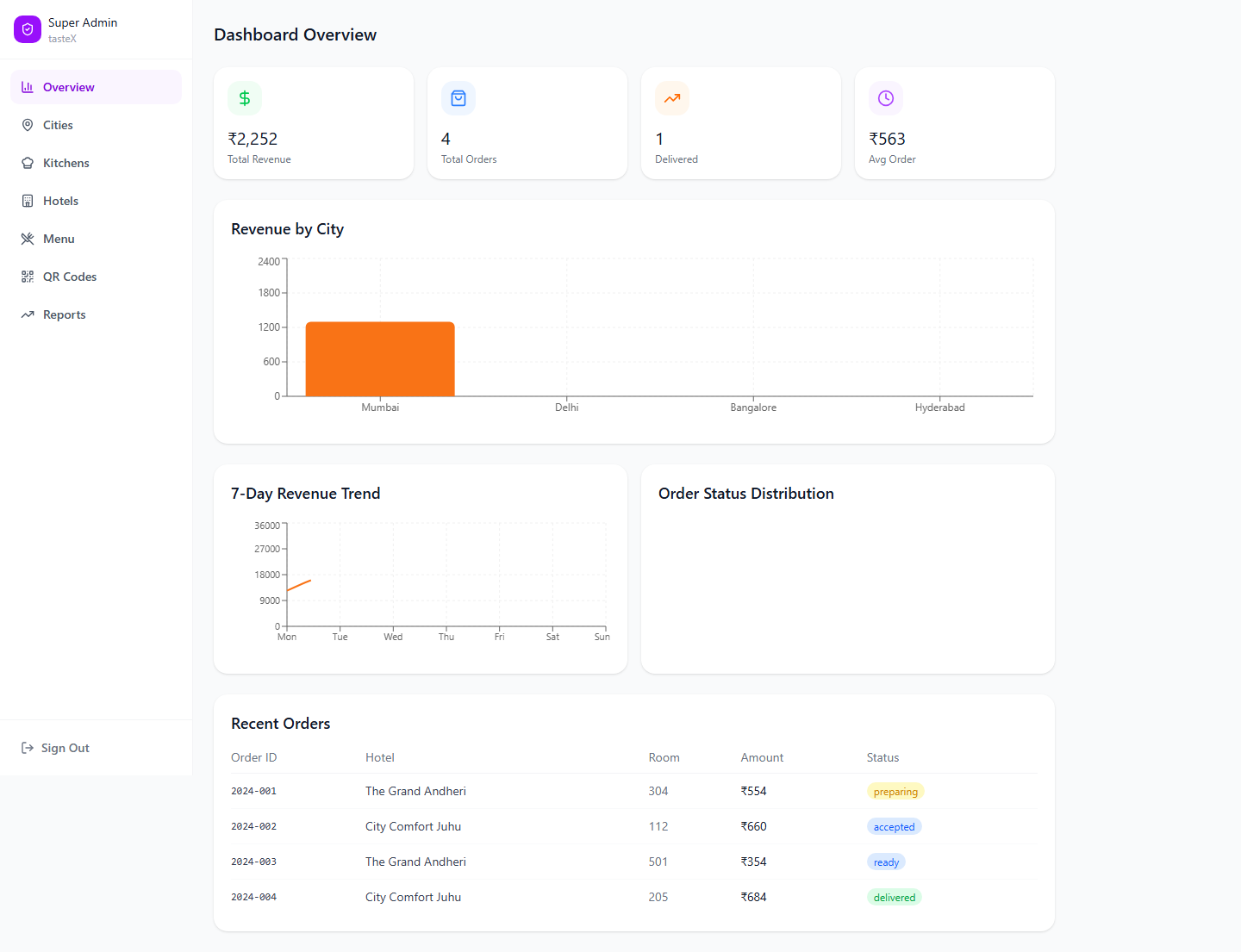Click the Delhi axis label
The image size is (1241, 952).
click(x=567, y=408)
